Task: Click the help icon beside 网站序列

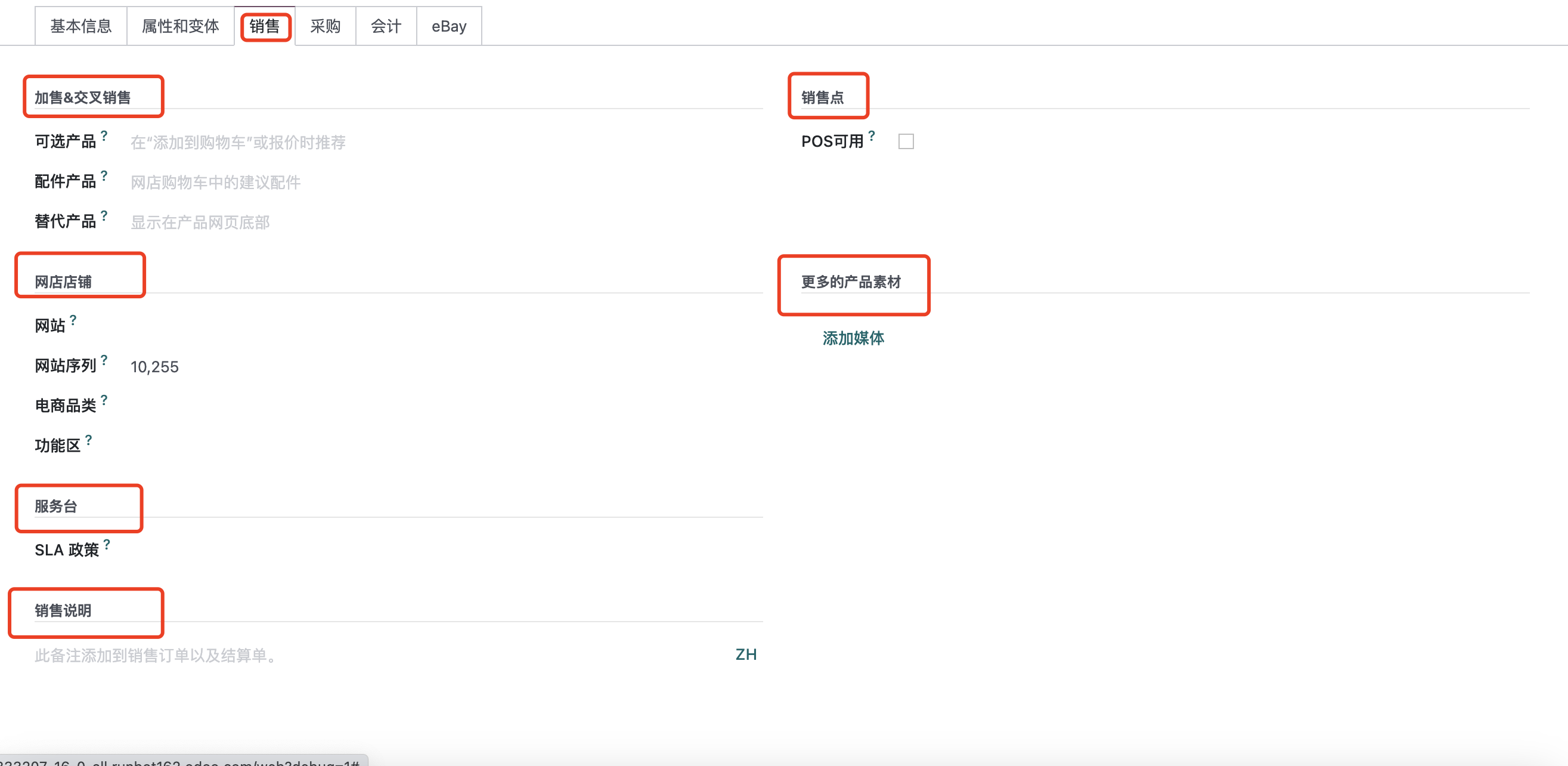Action: click(x=104, y=360)
